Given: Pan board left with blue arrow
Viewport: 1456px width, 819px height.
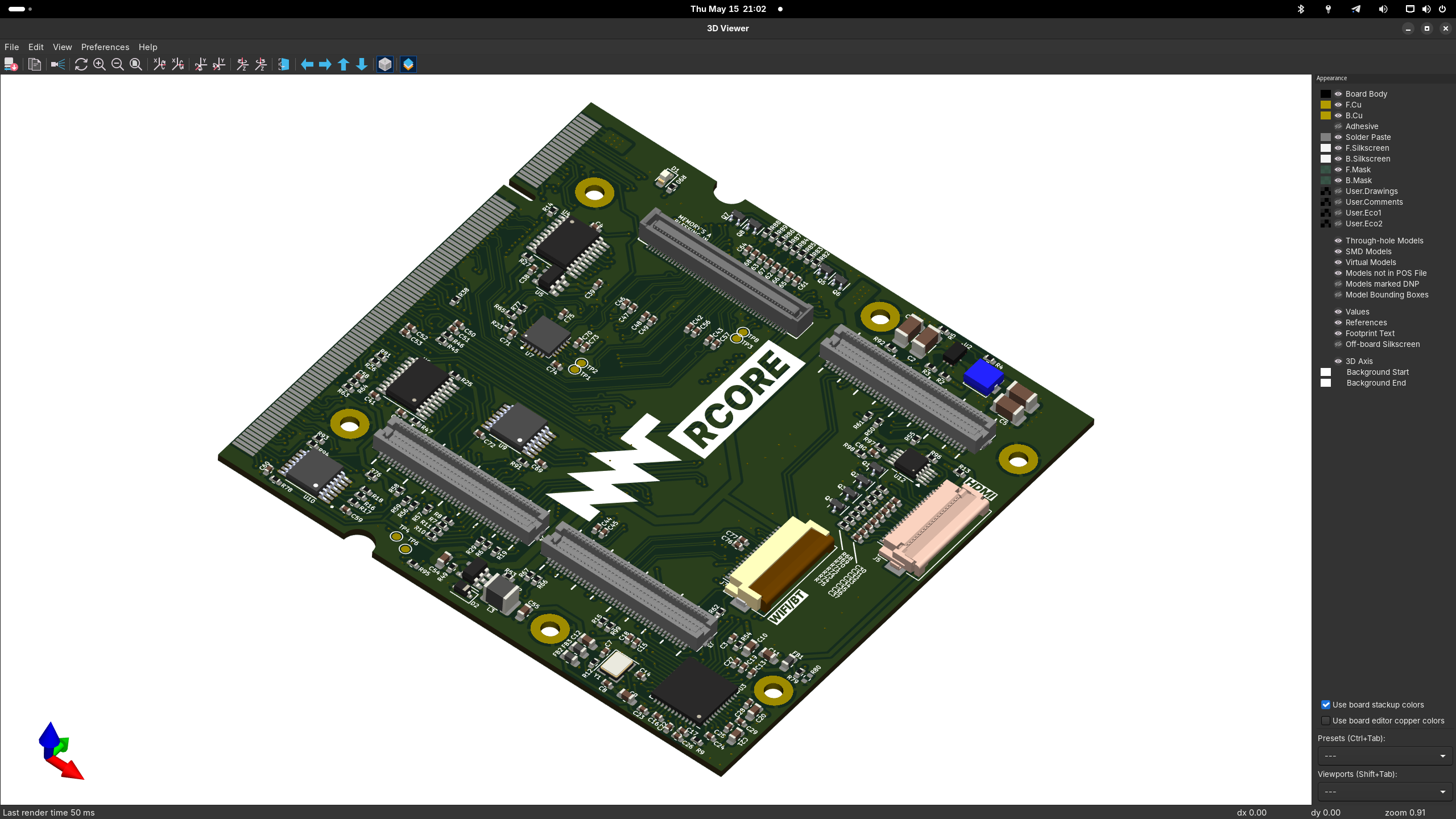Looking at the screenshot, I should [307, 64].
